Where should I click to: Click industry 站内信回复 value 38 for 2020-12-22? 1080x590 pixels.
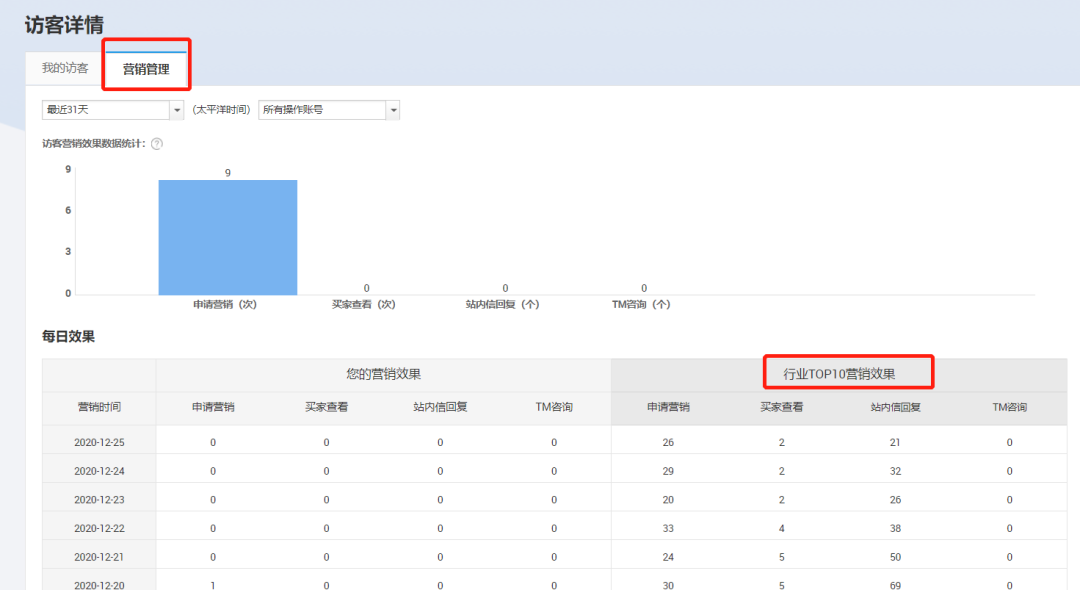pyautogui.click(x=895, y=529)
